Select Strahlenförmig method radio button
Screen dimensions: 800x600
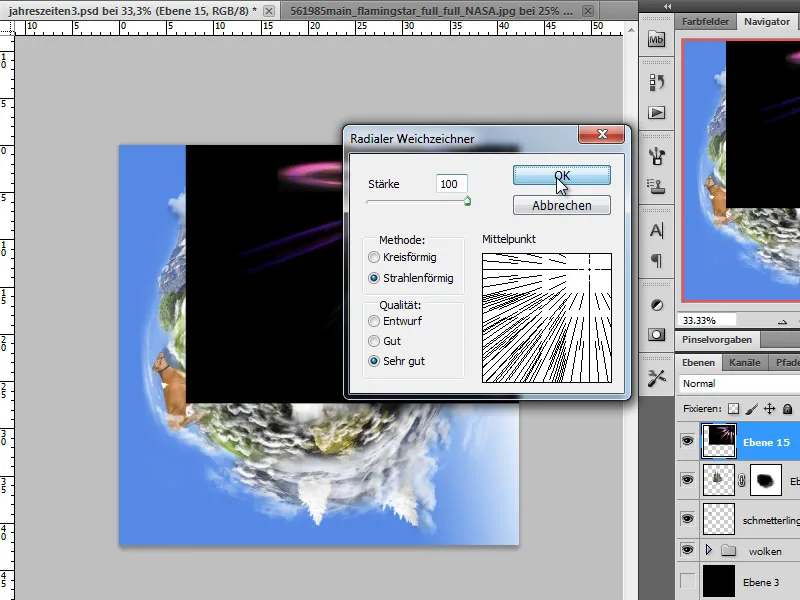(374, 278)
